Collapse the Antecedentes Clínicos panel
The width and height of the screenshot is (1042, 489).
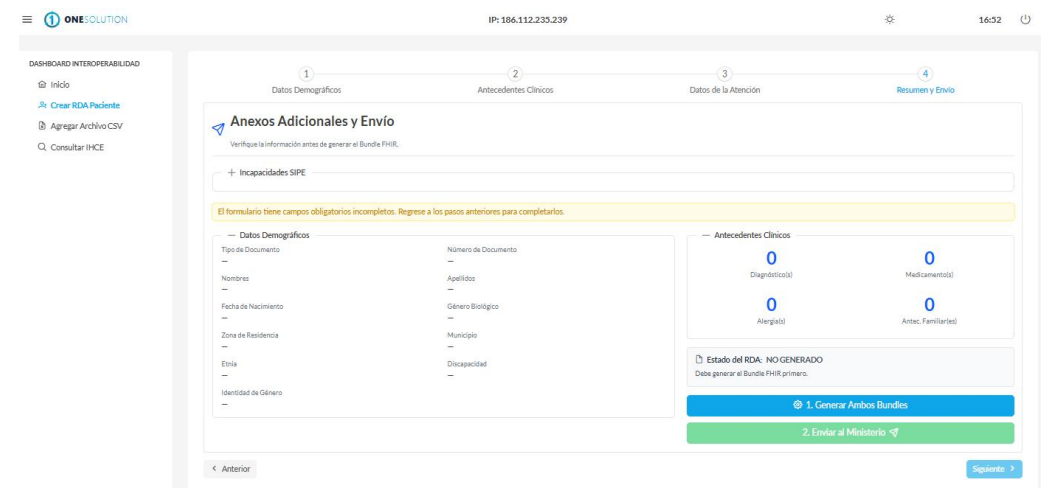746,235
